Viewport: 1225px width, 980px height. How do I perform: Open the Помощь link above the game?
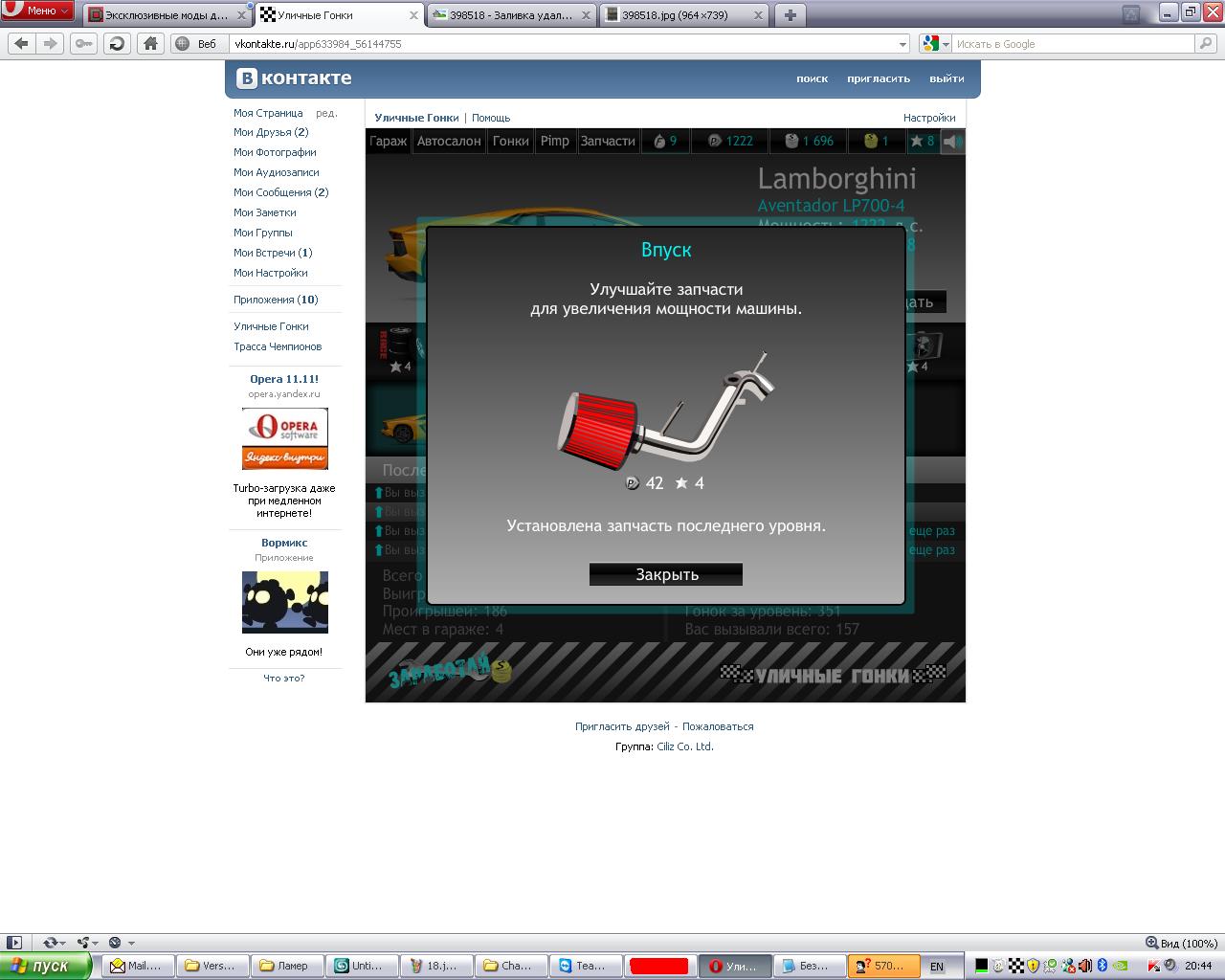click(x=491, y=118)
